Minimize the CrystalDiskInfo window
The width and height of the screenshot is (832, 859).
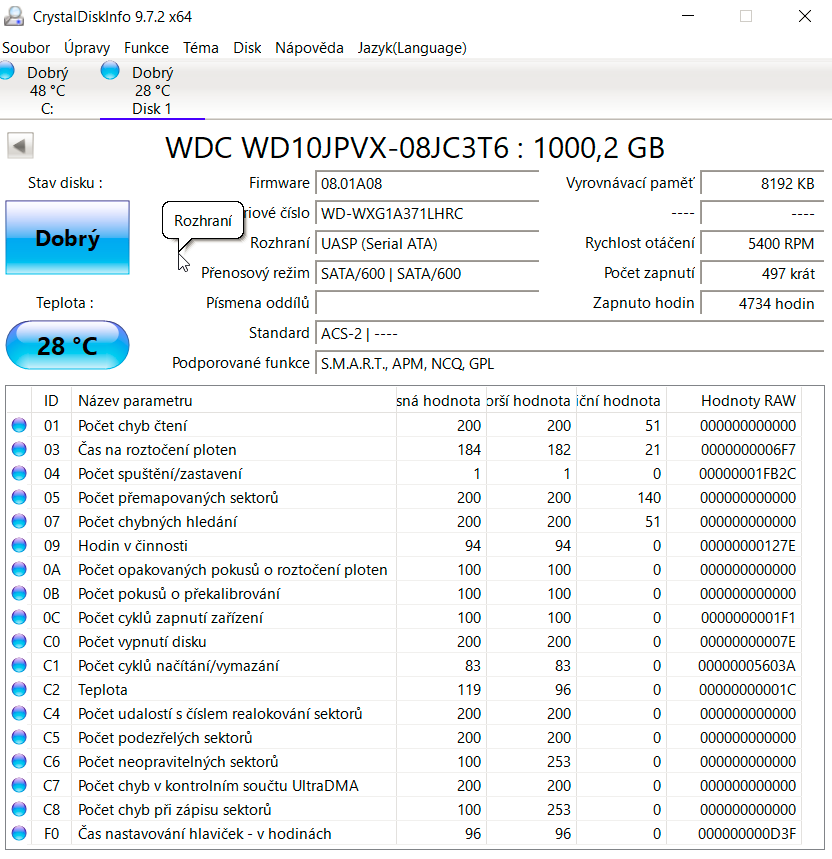[x=688, y=16]
